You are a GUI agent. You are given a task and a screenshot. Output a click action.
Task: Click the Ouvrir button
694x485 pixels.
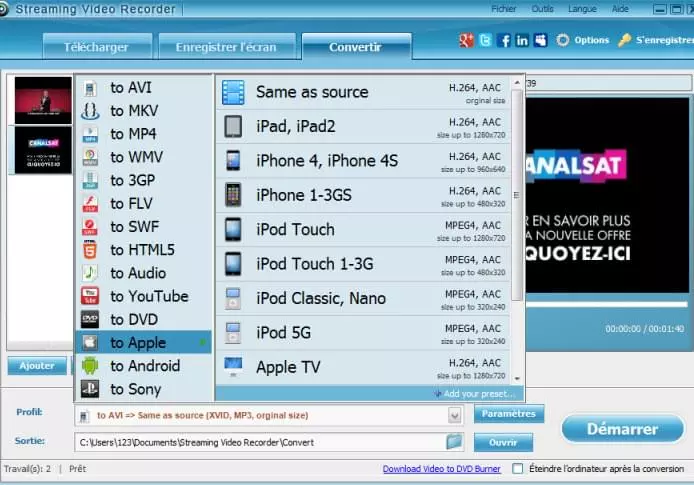pyautogui.click(x=503, y=442)
